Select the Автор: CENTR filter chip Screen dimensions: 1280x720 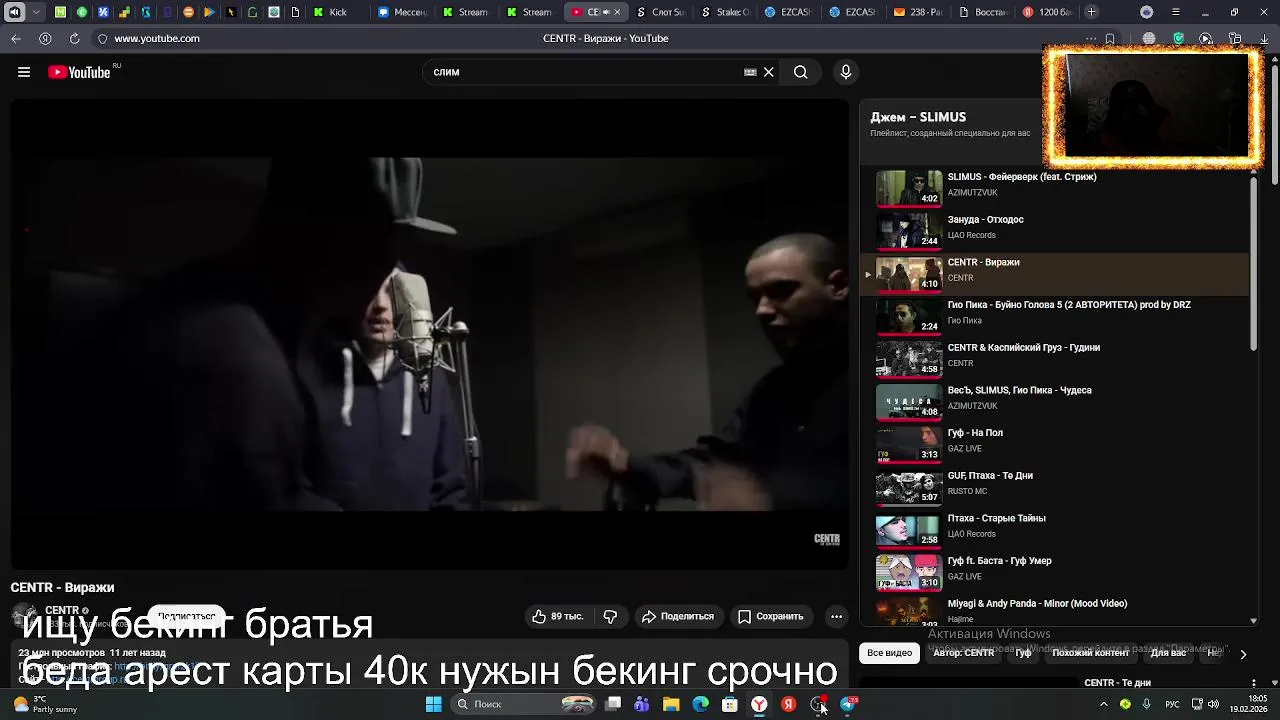pyautogui.click(x=964, y=653)
